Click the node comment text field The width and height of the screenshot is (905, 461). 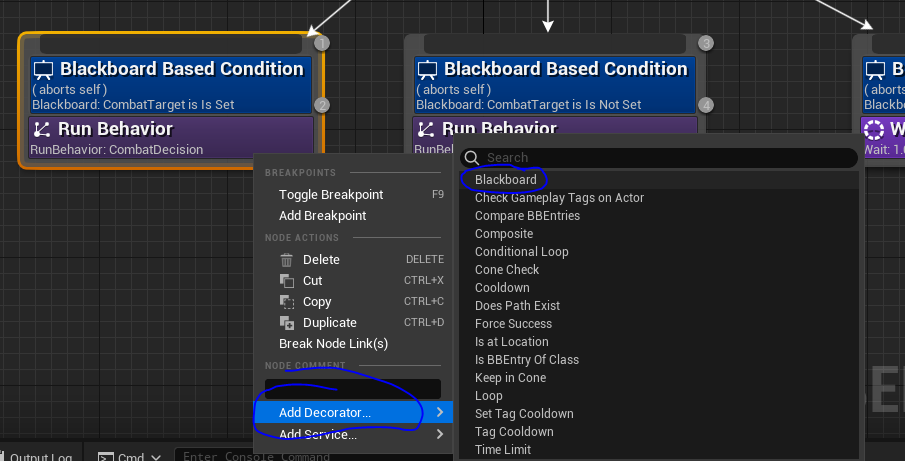click(x=353, y=389)
